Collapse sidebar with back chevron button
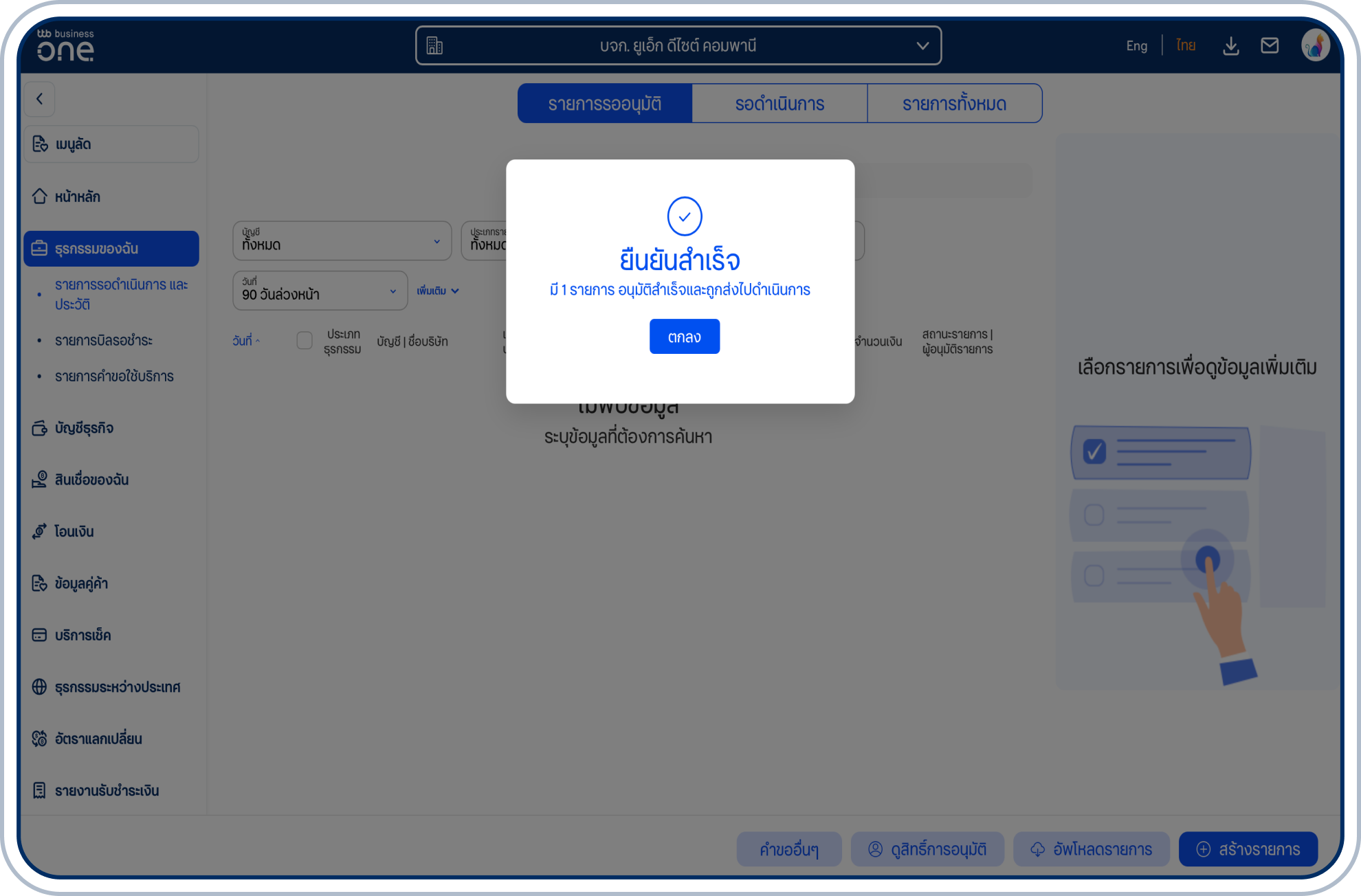This screenshot has height=896, width=1361. coord(40,99)
